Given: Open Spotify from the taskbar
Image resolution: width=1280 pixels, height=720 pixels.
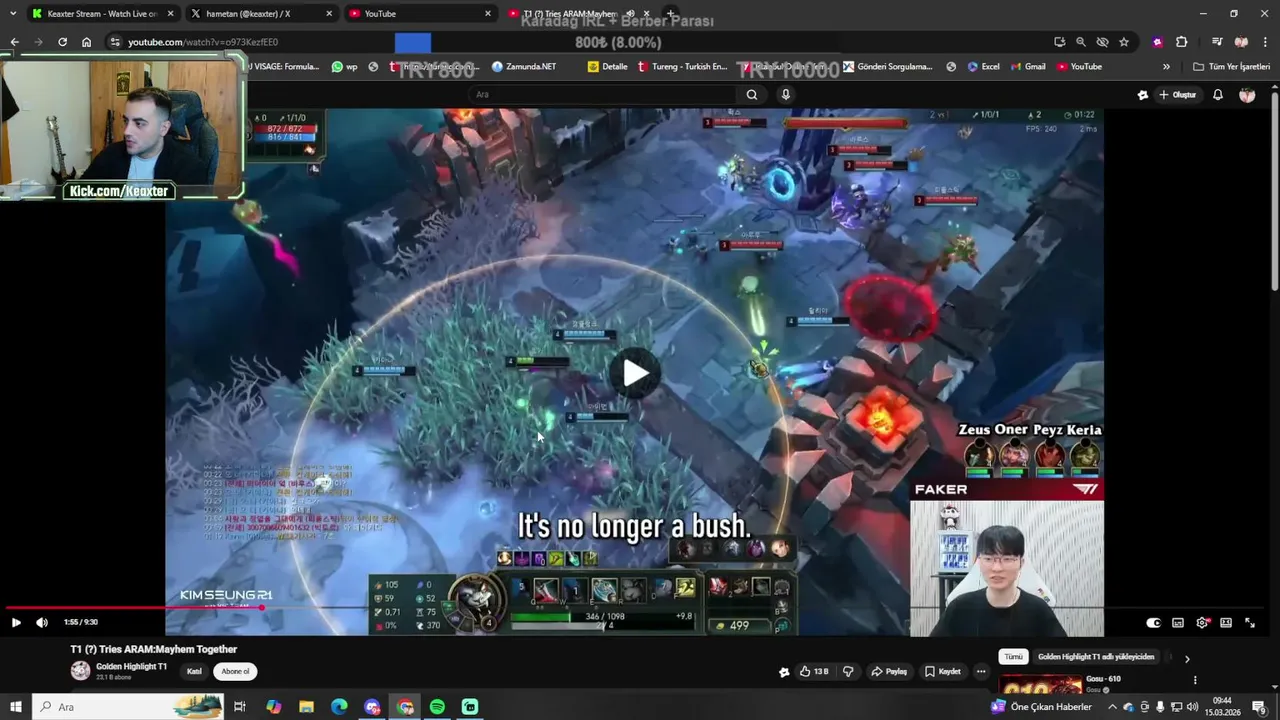Looking at the screenshot, I should tap(437, 707).
